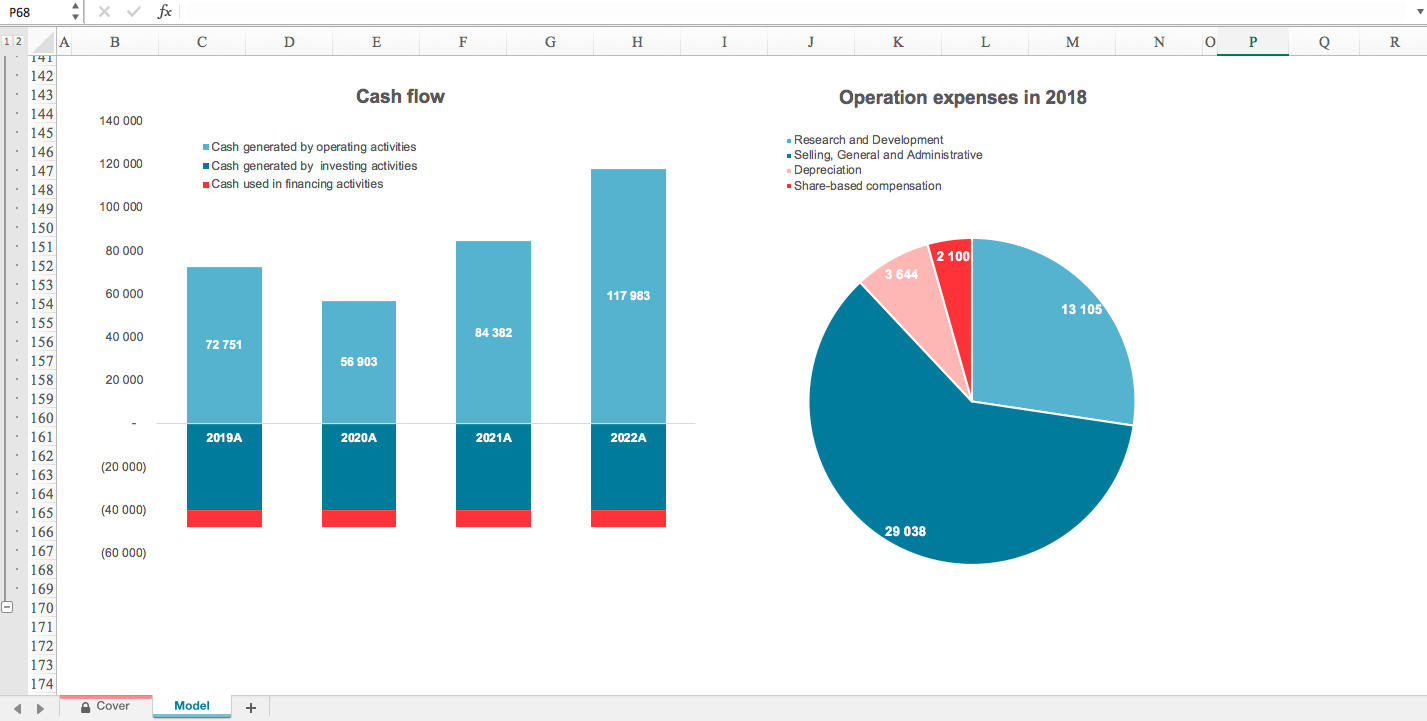Click the Cancel (X) icon in formula bar
The image size is (1427, 721).
(x=104, y=12)
